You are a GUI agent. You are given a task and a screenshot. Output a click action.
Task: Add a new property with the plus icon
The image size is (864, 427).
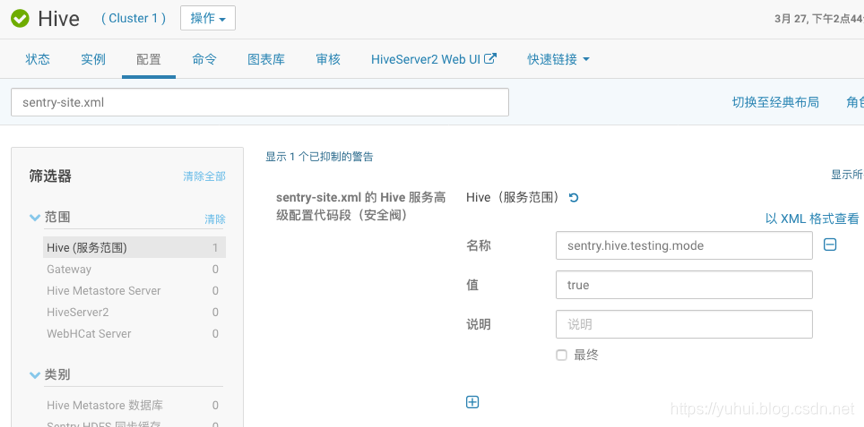pyautogui.click(x=472, y=402)
